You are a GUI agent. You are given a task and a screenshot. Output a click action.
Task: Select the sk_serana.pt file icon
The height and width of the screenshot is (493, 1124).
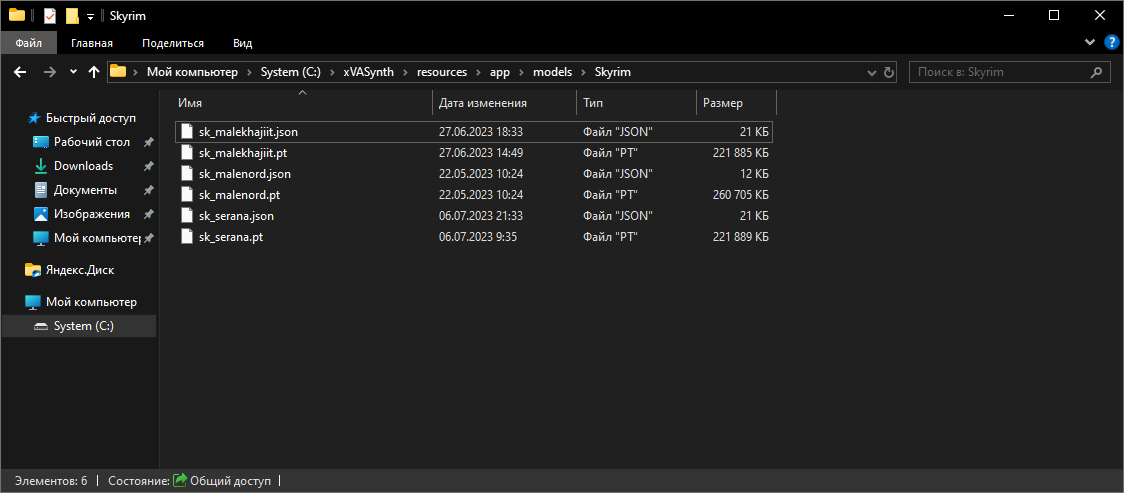[x=186, y=237]
